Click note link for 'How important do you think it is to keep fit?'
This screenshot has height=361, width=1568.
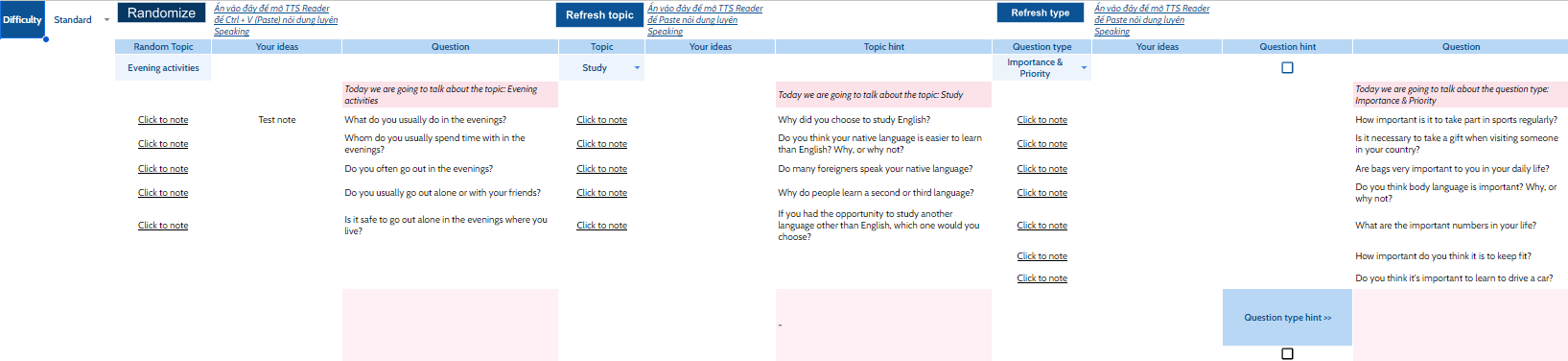[1041, 256]
